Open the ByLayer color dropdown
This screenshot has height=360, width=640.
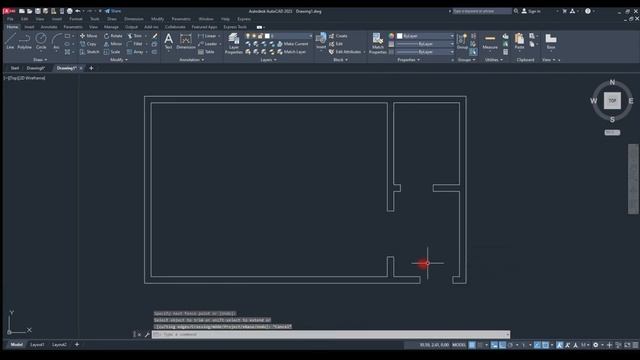click(425, 36)
